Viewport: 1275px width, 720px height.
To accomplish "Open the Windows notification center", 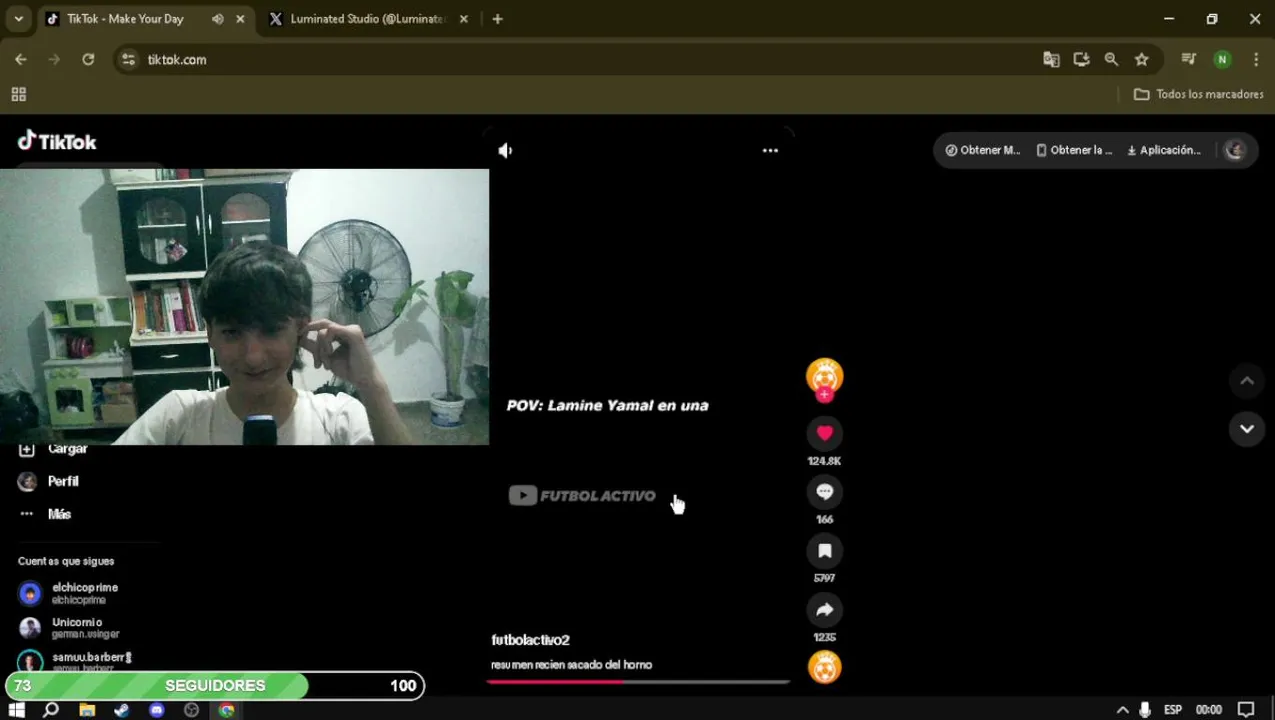I will [x=1246, y=710].
